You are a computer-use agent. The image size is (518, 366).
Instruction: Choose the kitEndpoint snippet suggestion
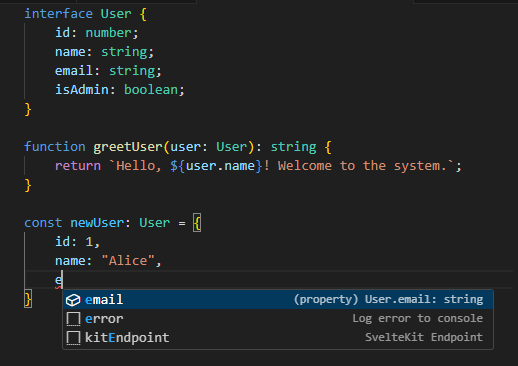(x=278, y=338)
